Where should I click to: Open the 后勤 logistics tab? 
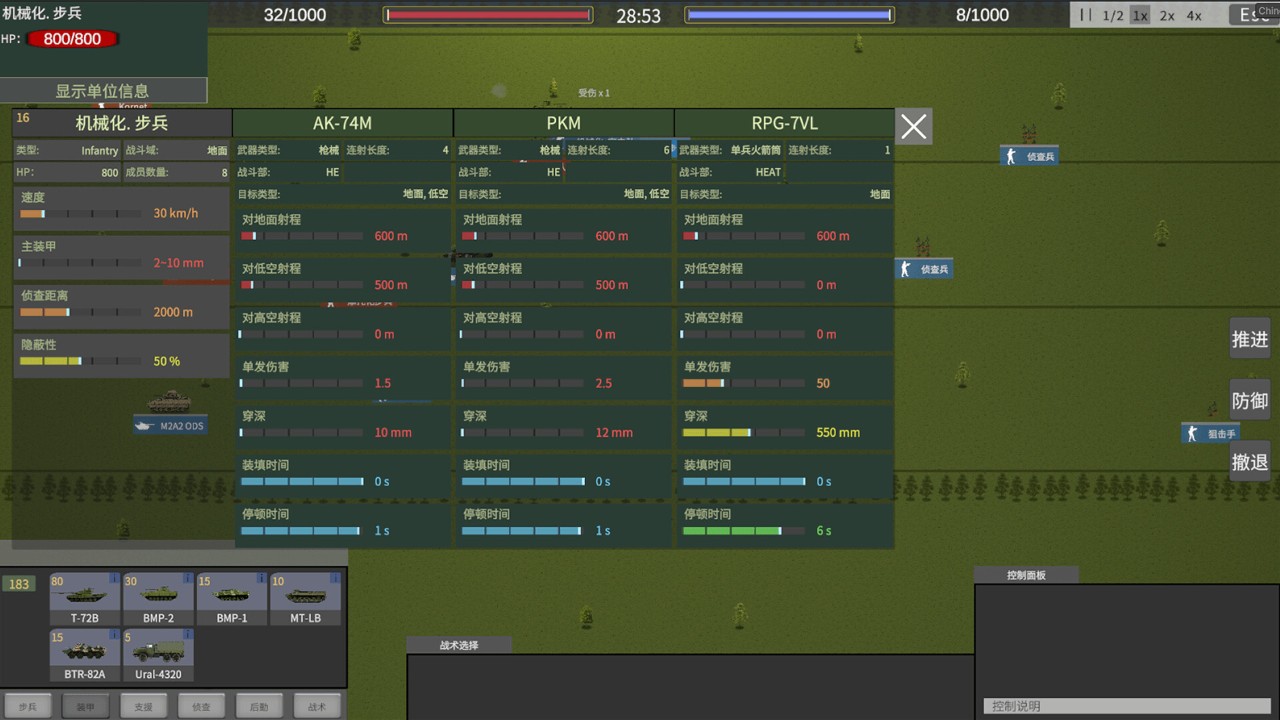(259, 706)
